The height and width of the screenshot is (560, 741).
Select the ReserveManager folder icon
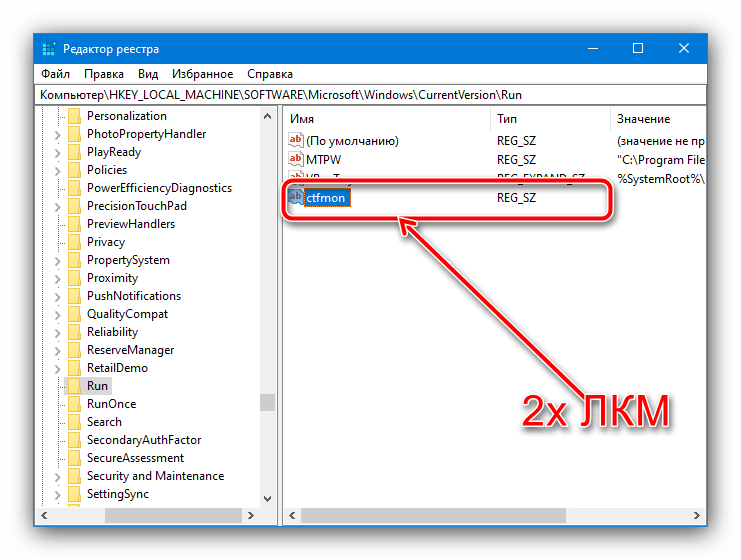pyautogui.click(x=74, y=349)
